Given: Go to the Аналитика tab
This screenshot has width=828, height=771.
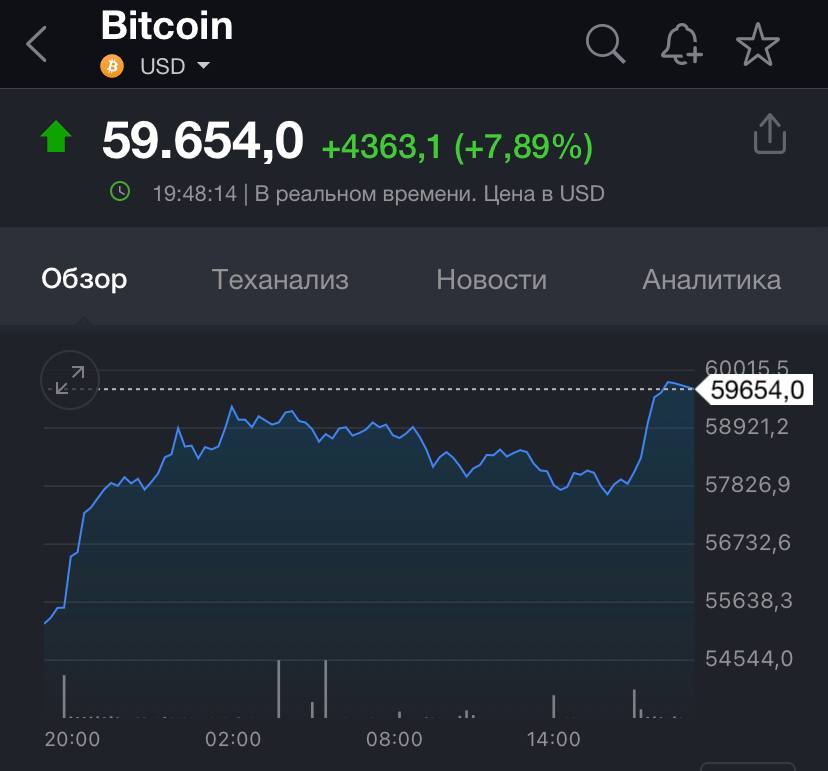Looking at the screenshot, I should pyautogui.click(x=711, y=279).
